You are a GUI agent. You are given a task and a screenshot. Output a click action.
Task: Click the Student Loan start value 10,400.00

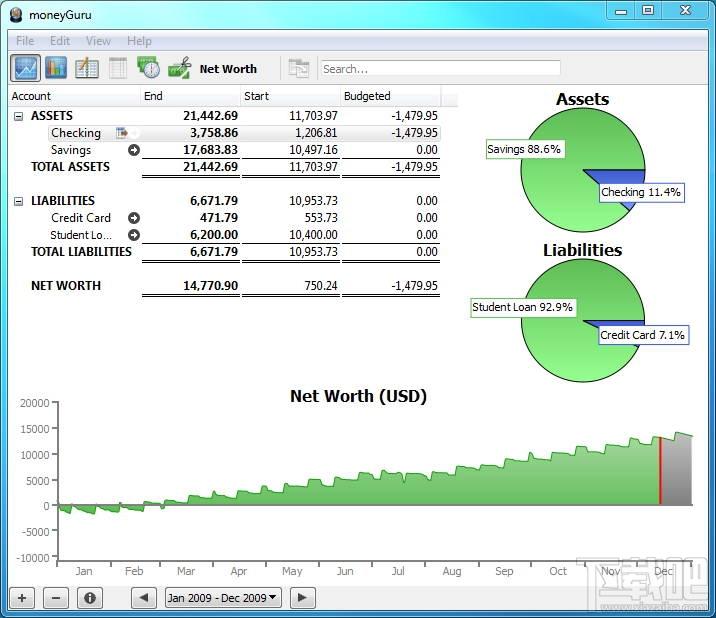click(313, 235)
